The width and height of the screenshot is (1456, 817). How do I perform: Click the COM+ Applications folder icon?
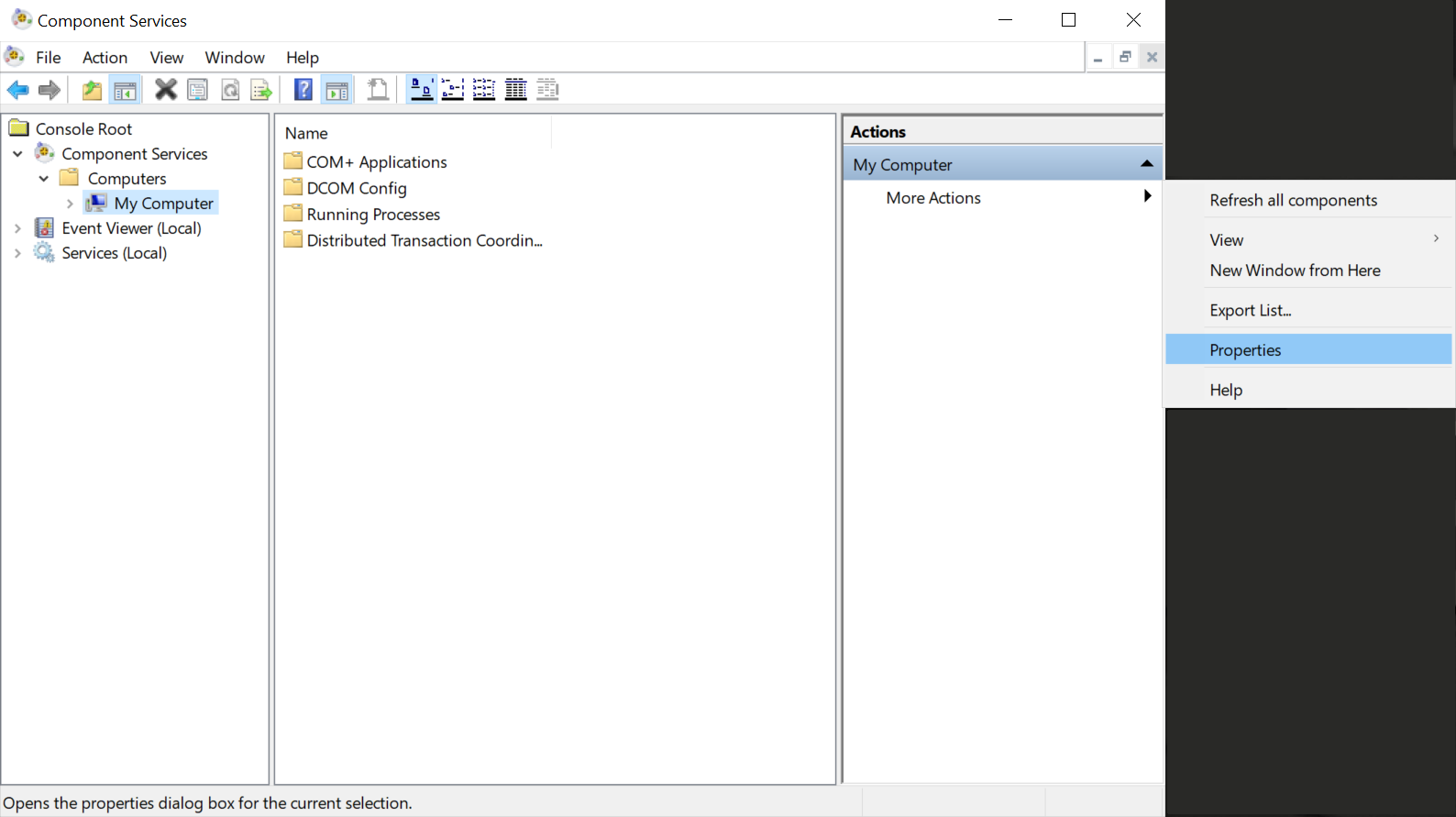[293, 161]
